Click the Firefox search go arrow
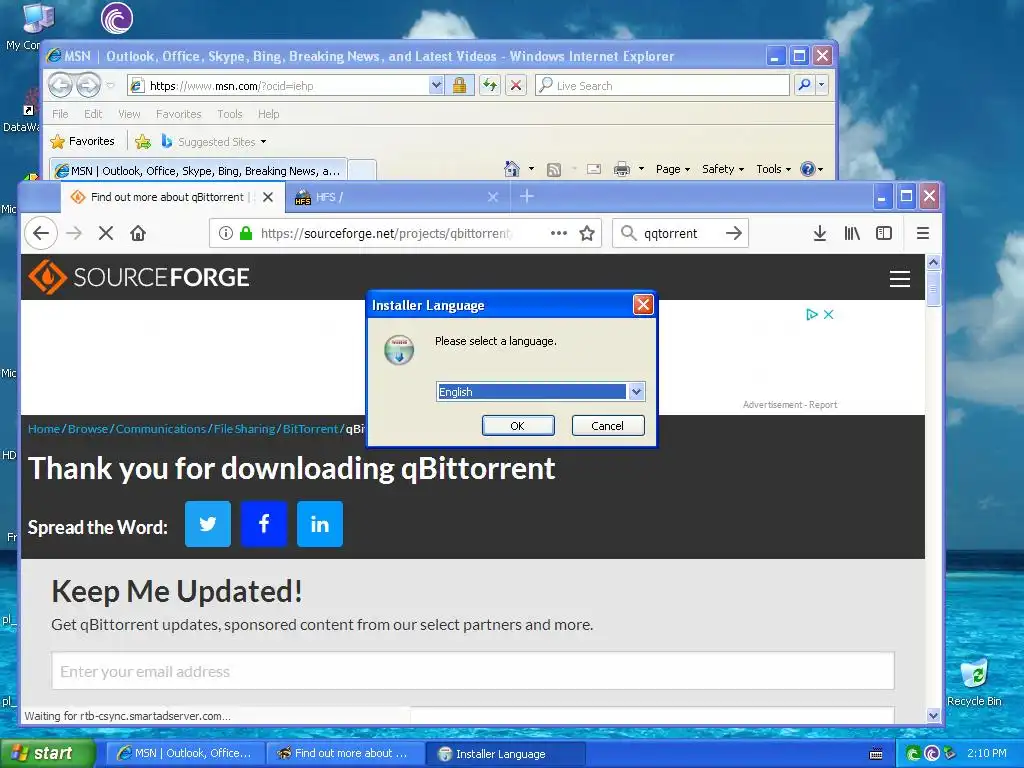 pos(734,233)
